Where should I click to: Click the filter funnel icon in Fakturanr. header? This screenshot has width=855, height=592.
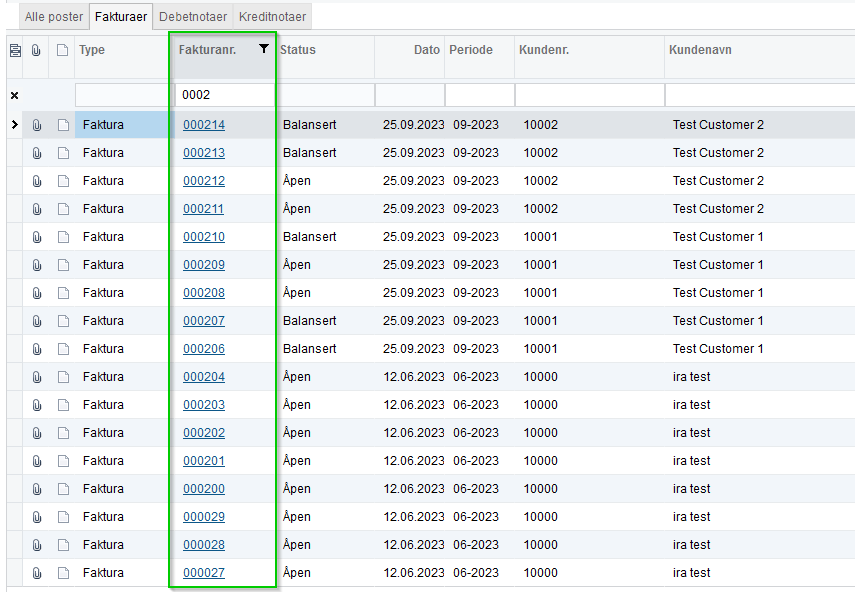point(264,49)
